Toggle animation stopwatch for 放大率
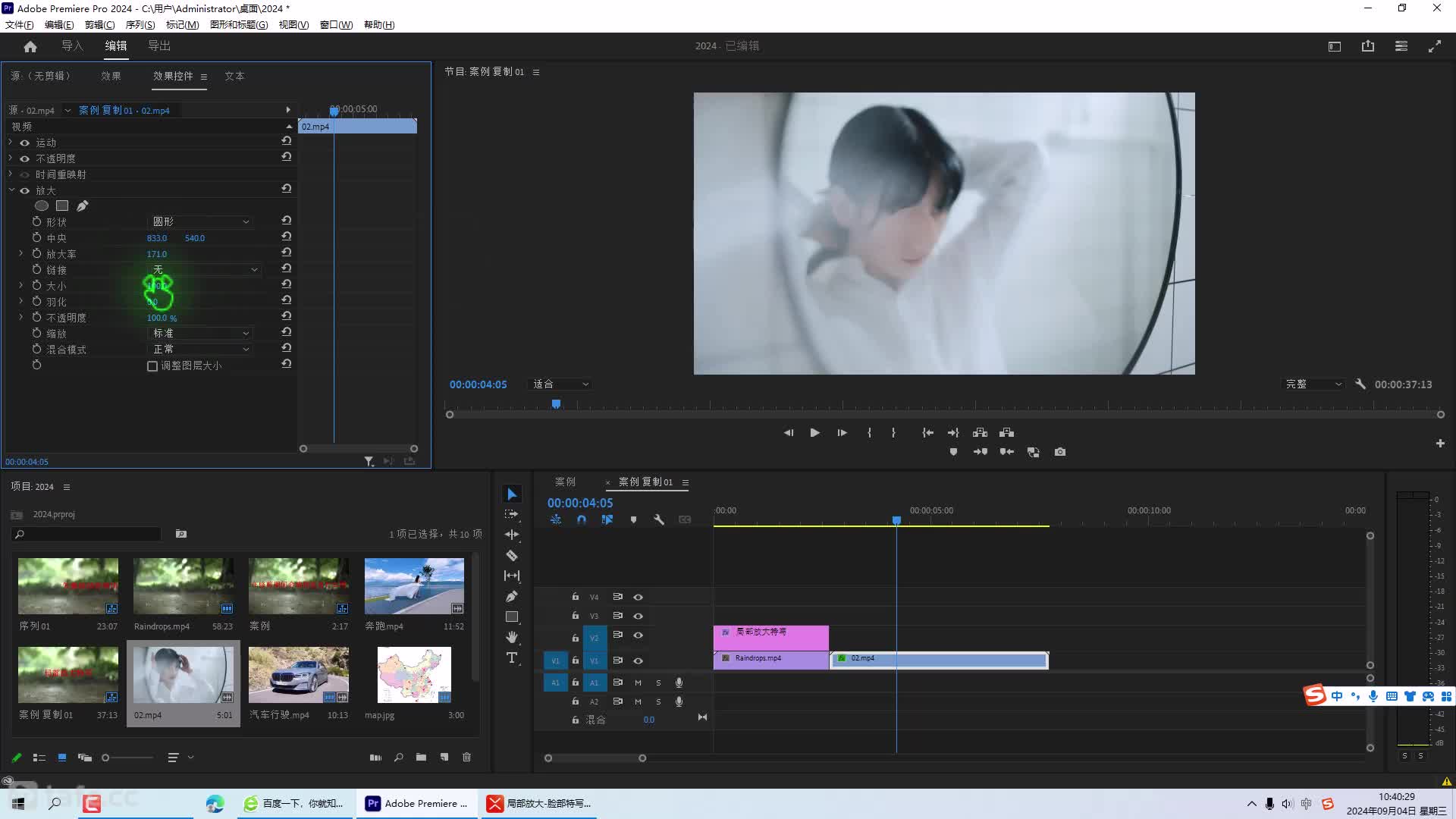 point(36,253)
